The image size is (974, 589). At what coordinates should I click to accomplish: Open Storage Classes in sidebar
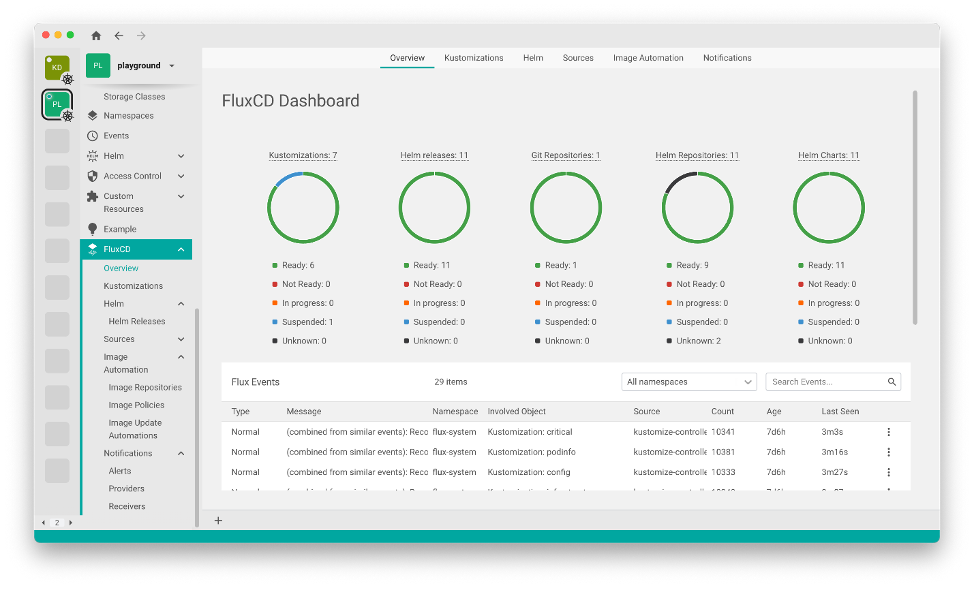134,97
